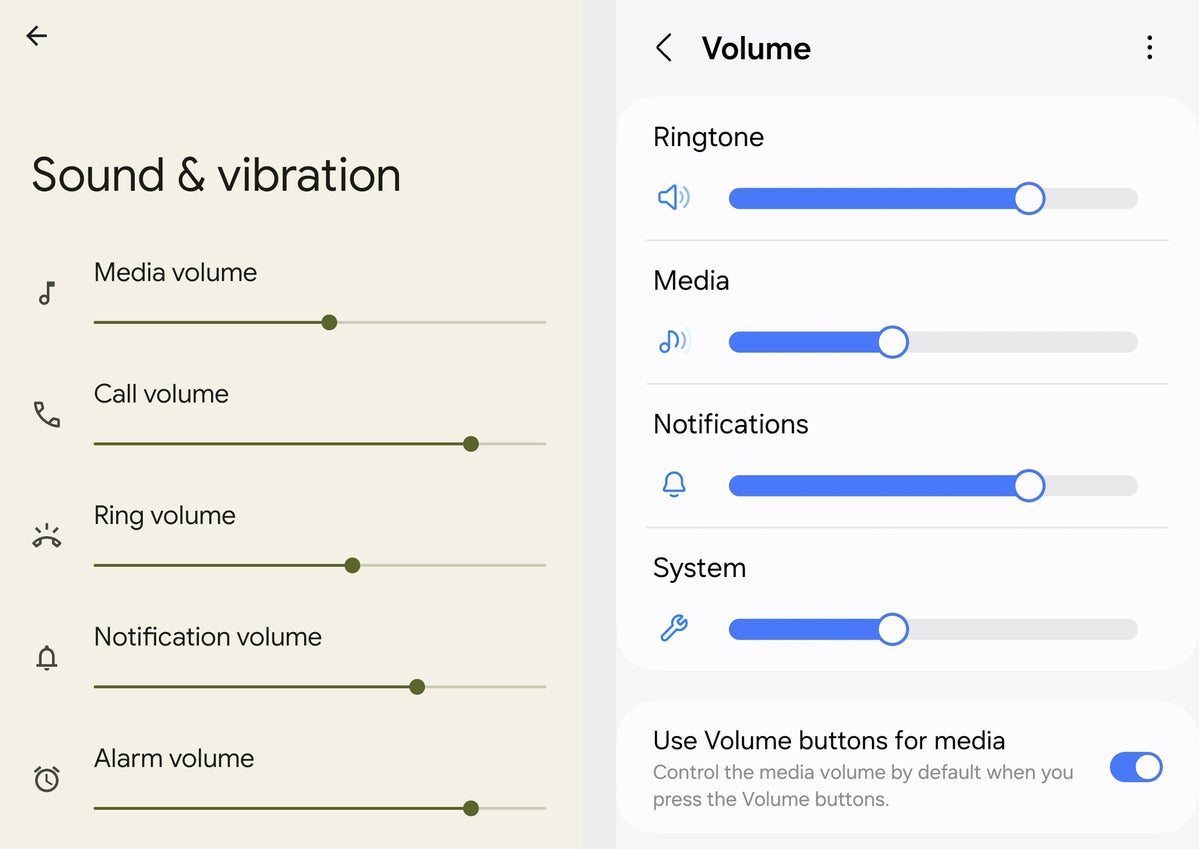Tap the Media volume label
The height and width of the screenshot is (849, 1199).
175,272
